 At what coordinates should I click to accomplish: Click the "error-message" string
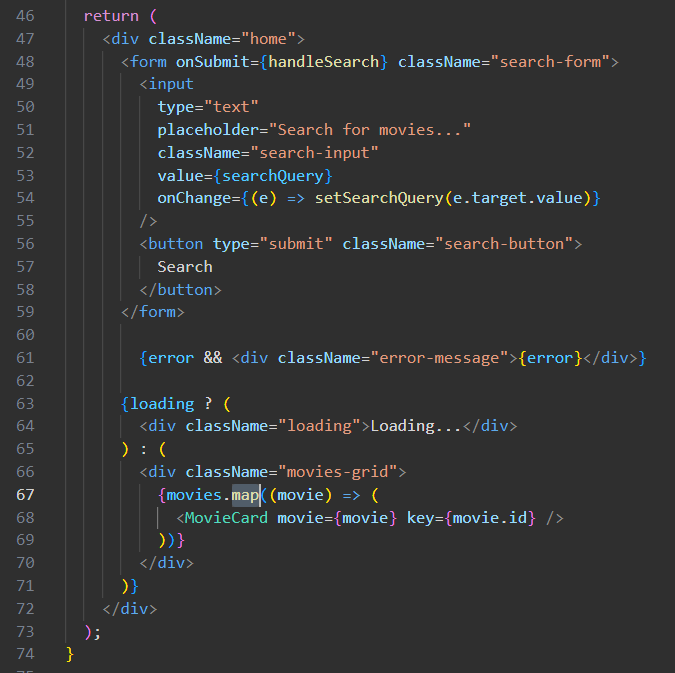click(x=434, y=358)
